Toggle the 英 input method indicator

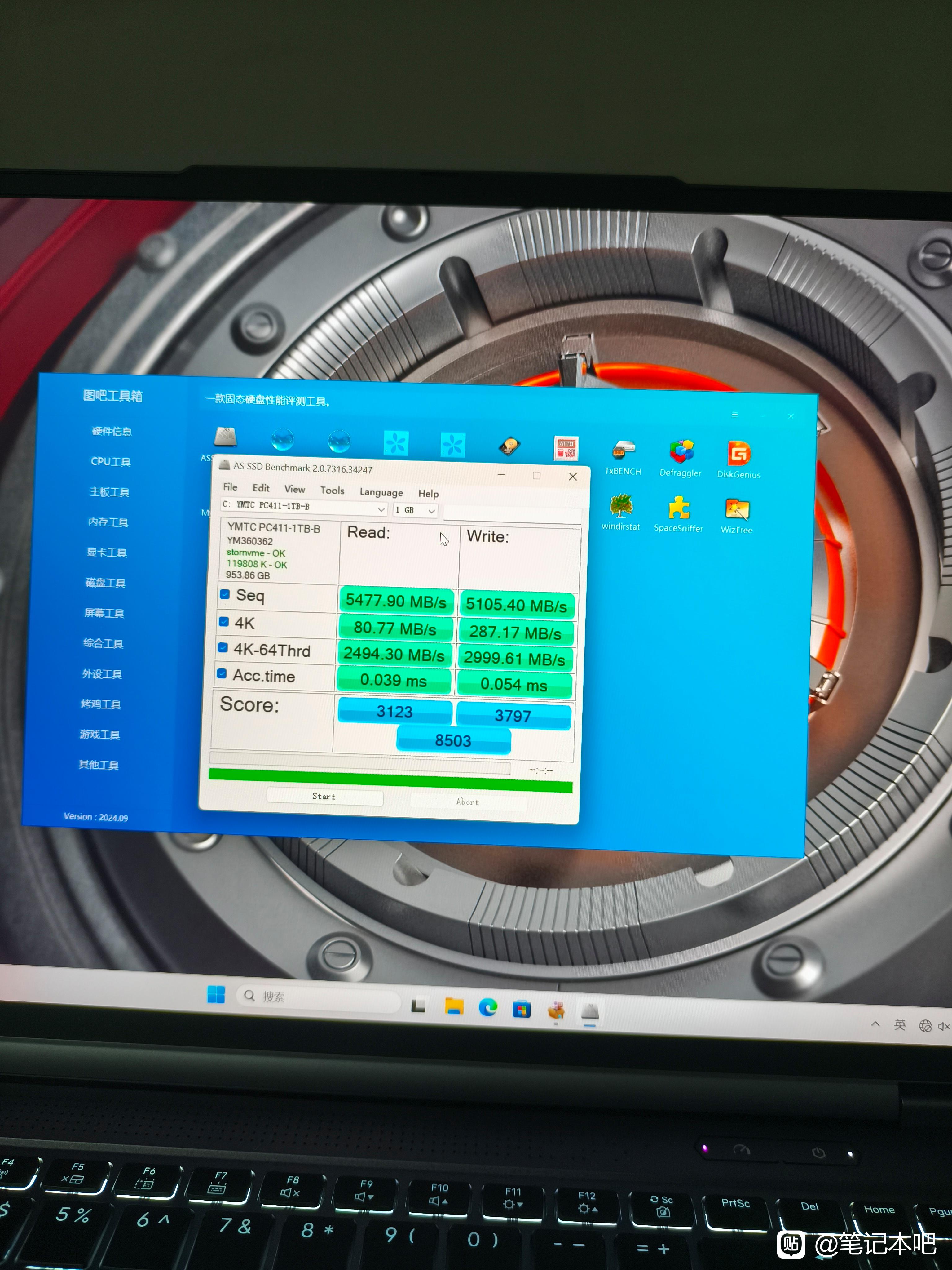[x=900, y=1024]
